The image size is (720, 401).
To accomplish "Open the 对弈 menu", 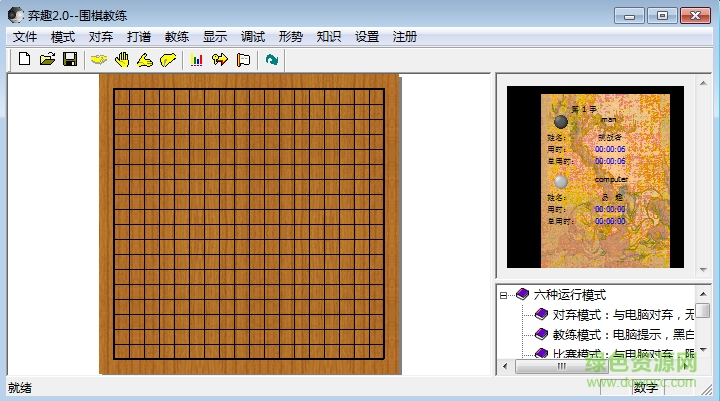I will 101,37.
